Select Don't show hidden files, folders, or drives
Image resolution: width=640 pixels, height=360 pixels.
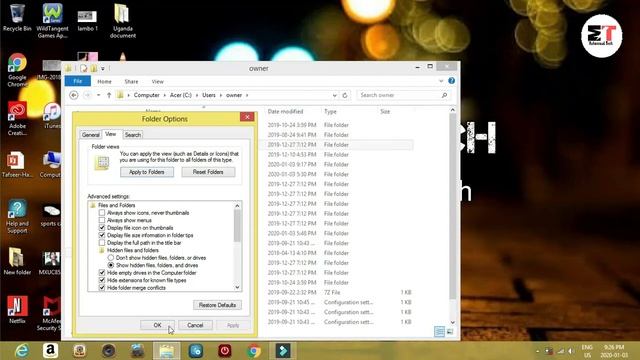click(x=111, y=258)
